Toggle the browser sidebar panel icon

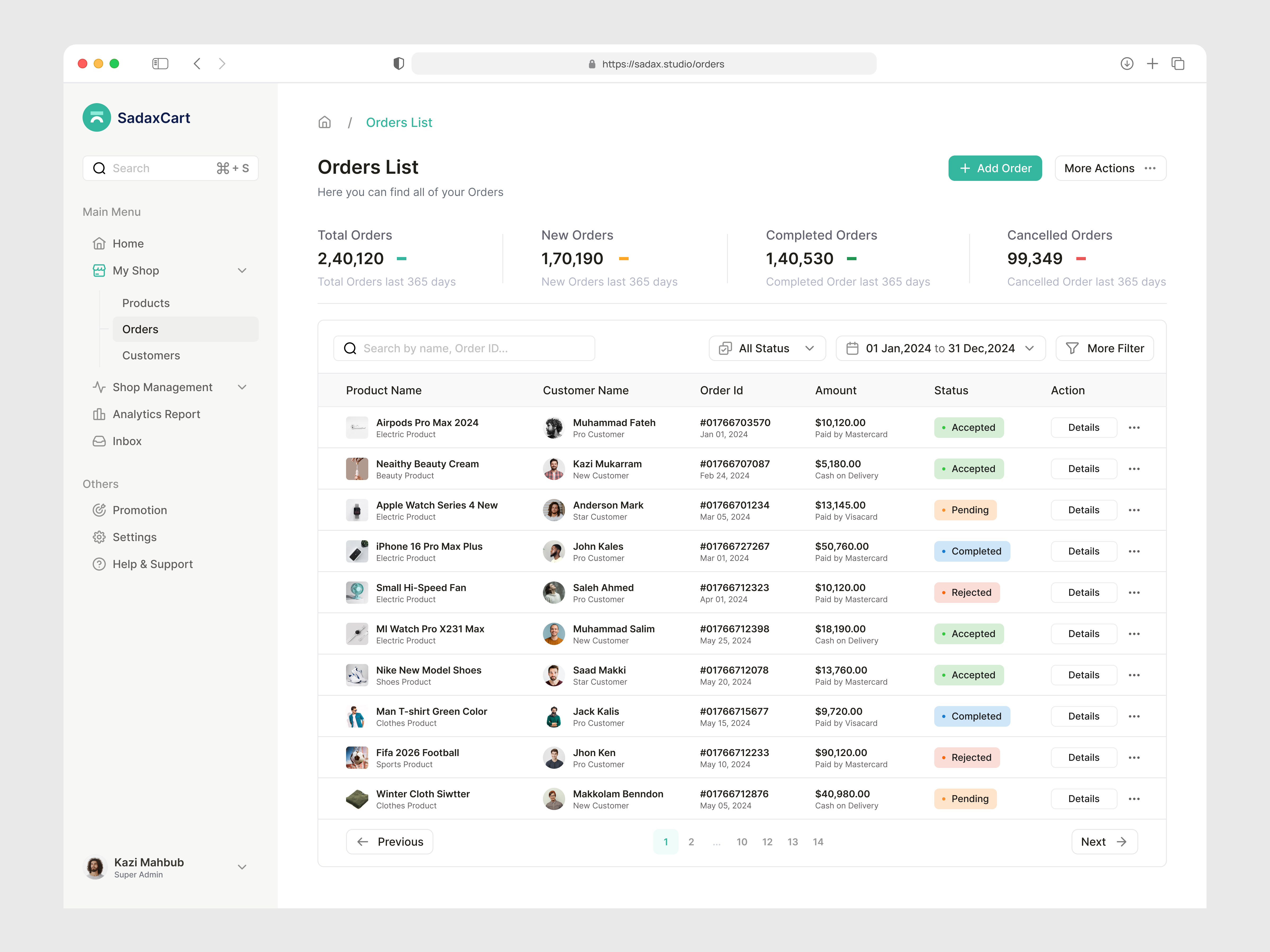(x=160, y=64)
